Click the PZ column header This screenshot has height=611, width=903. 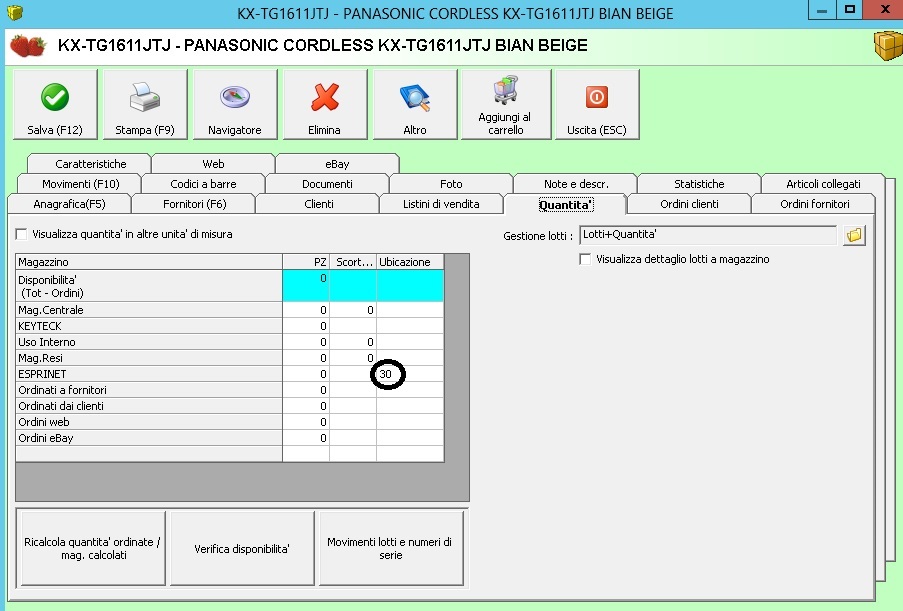[306, 262]
